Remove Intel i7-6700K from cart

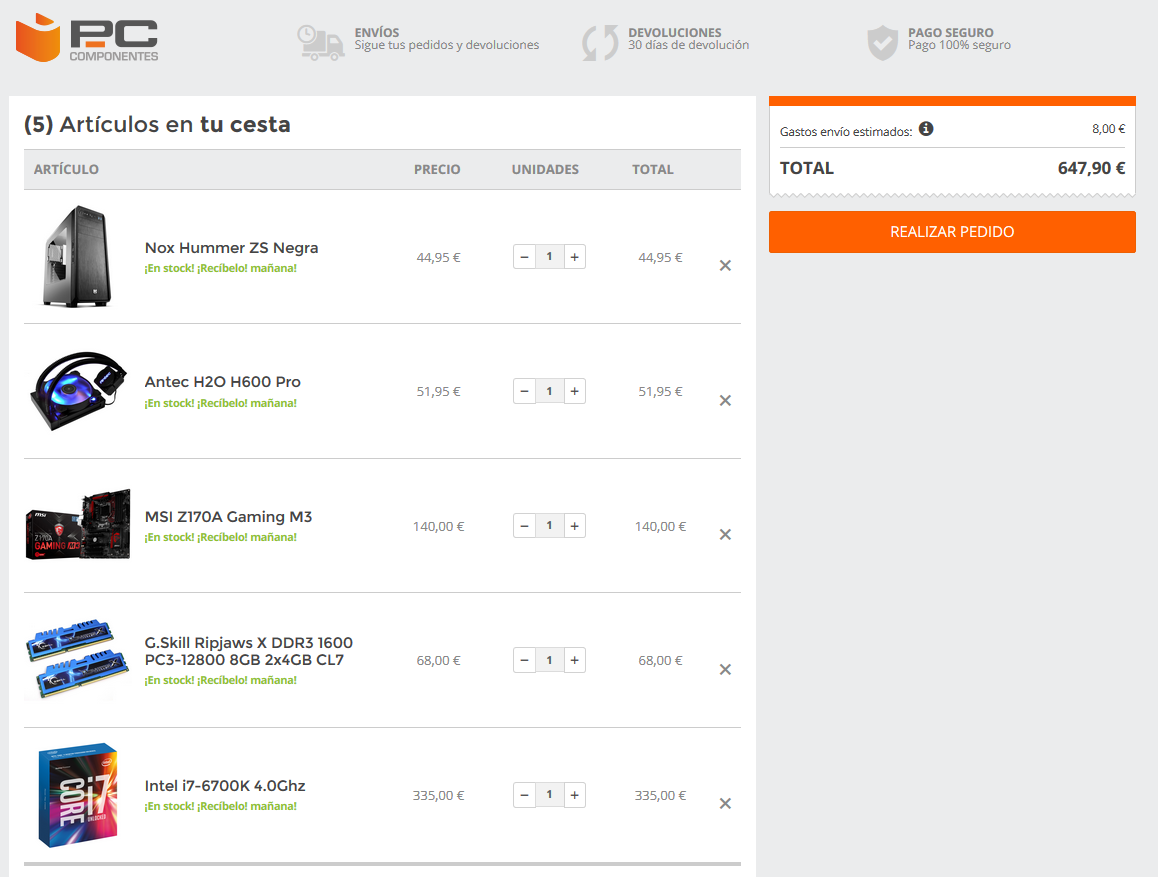point(725,803)
